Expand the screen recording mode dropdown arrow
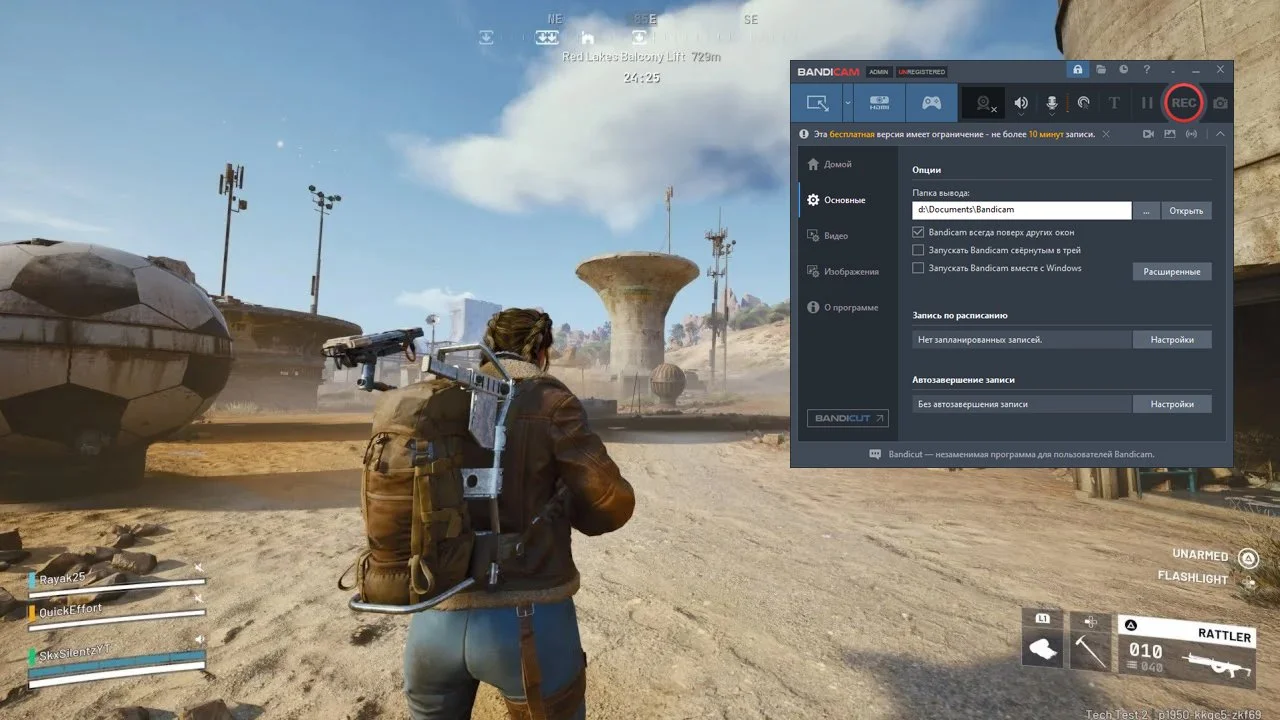The height and width of the screenshot is (720, 1280). point(848,103)
